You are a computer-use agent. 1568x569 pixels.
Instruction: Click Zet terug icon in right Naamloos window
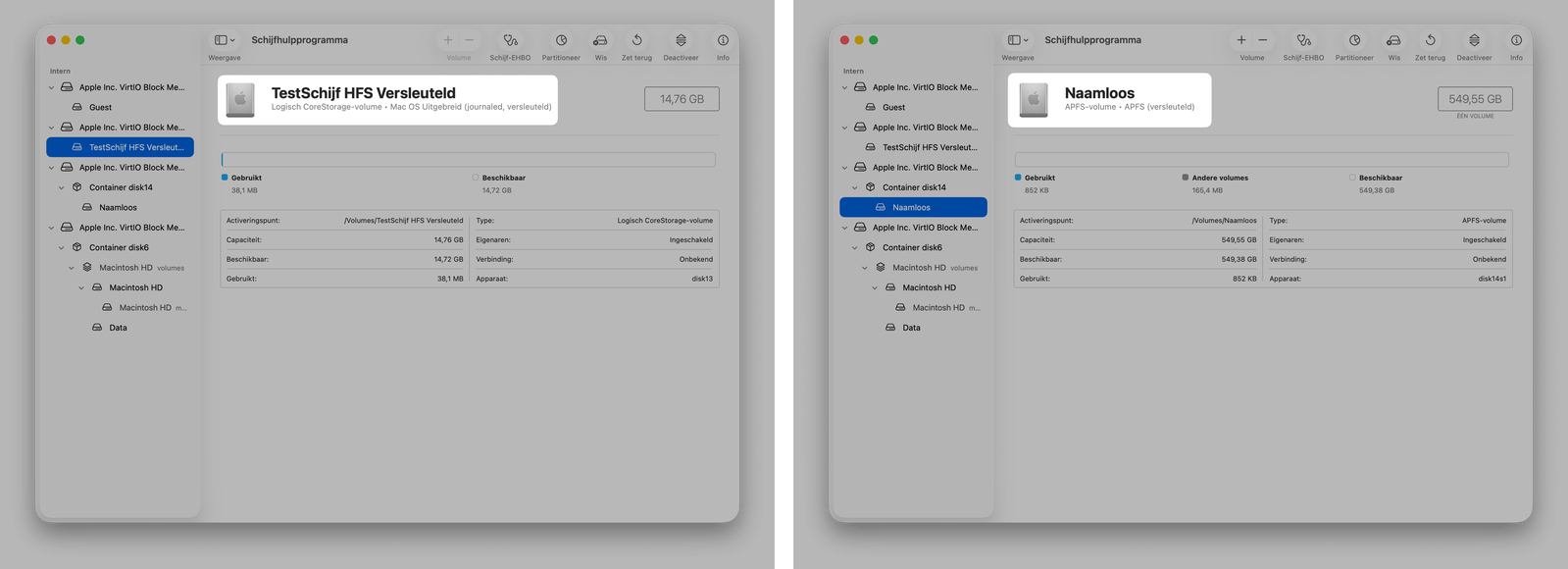coord(1430,40)
